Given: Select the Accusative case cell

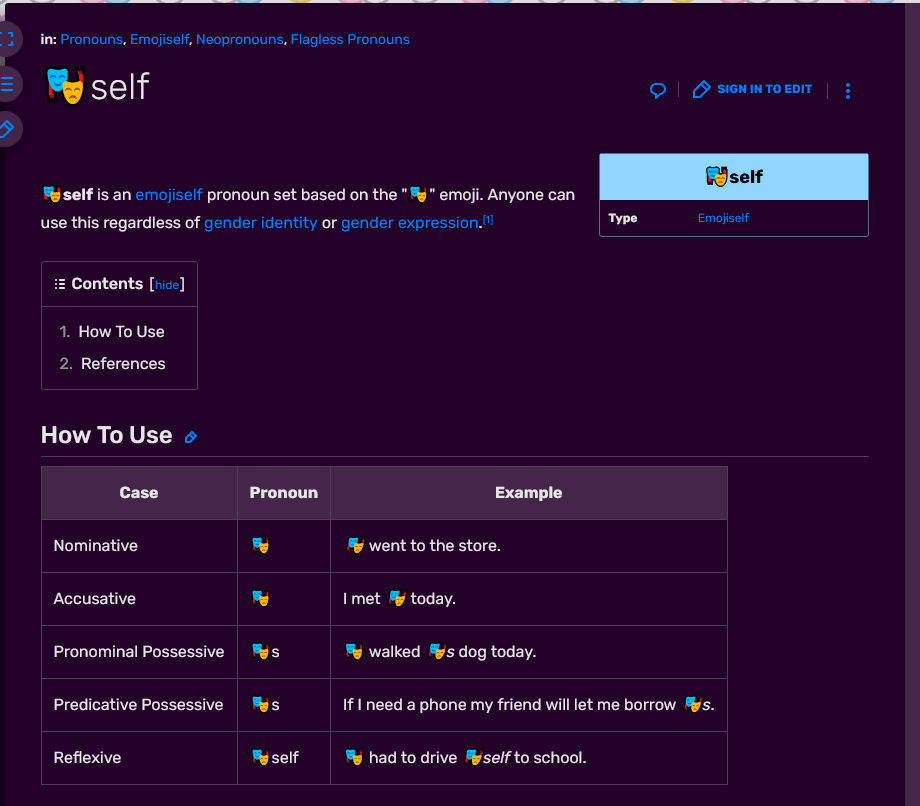Looking at the screenshot, I should [x=139, y=598].
